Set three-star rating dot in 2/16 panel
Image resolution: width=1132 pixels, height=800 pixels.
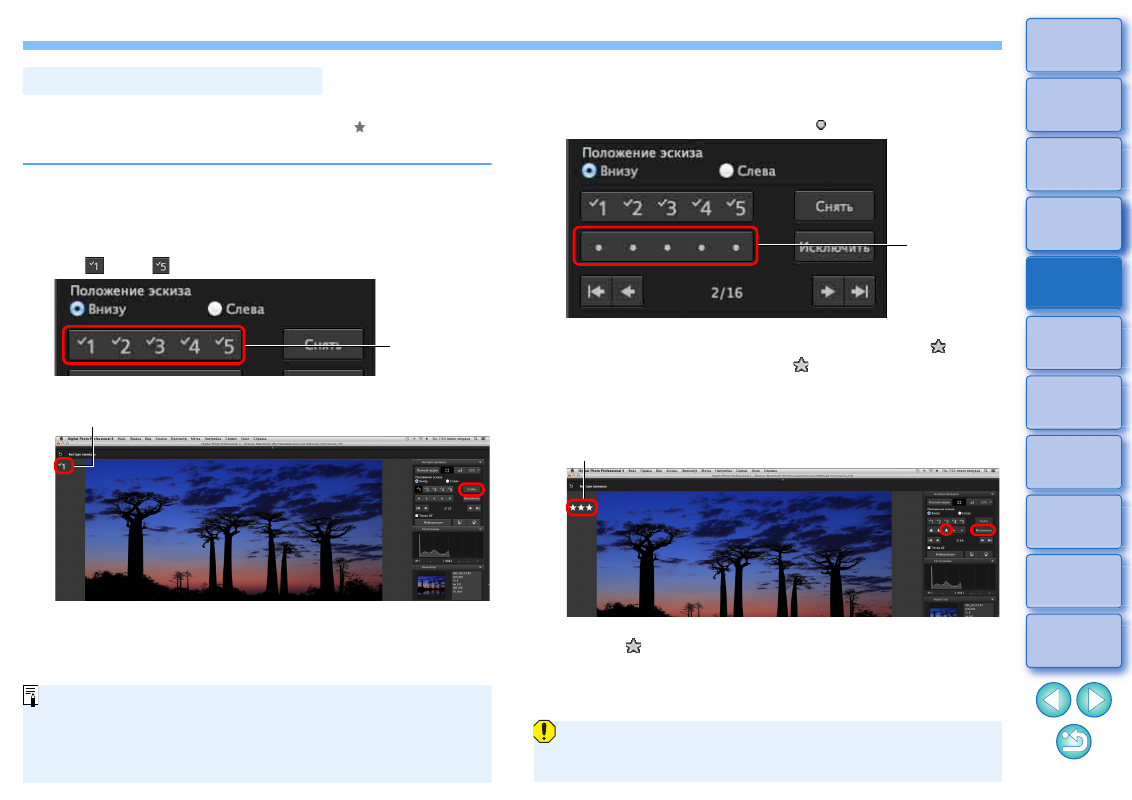click(x=667, y=248)
